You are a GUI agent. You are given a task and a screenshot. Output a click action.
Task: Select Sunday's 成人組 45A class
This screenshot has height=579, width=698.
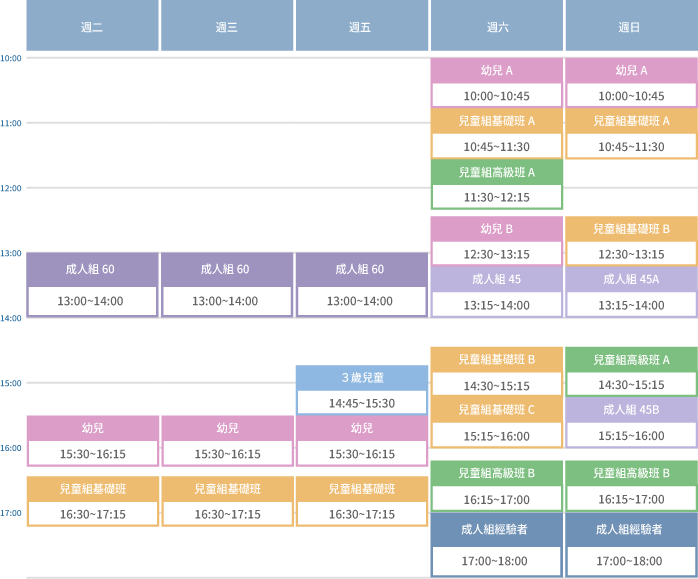pyautogui.click(x=631, y=292)
